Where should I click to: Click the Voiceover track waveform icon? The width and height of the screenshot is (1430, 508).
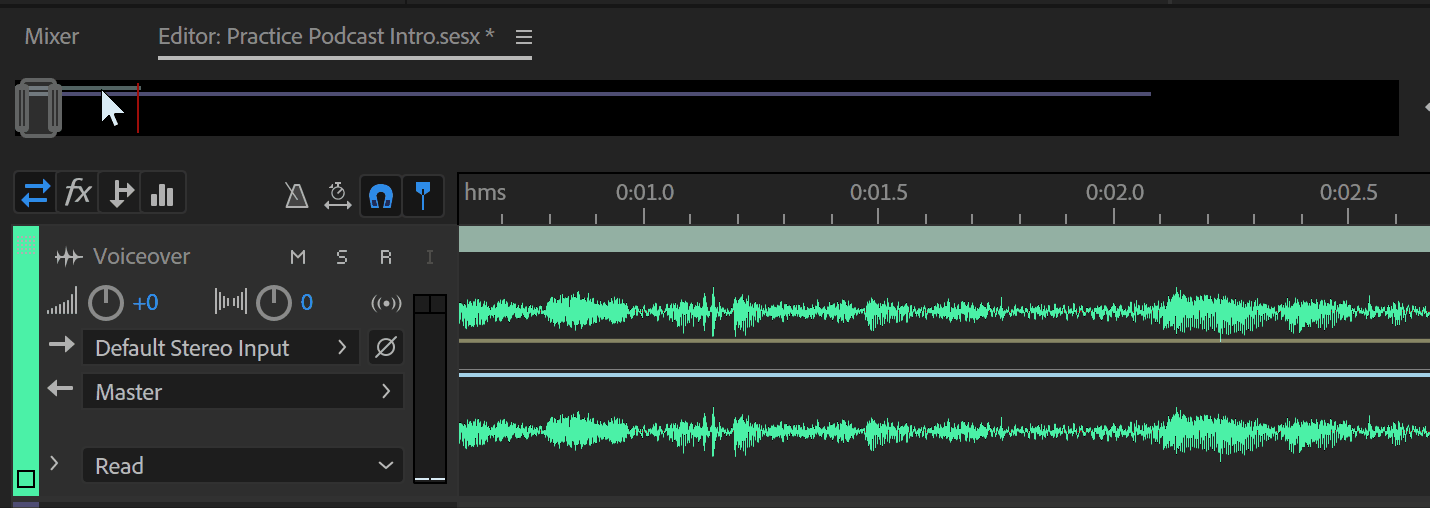pos(68,258)
